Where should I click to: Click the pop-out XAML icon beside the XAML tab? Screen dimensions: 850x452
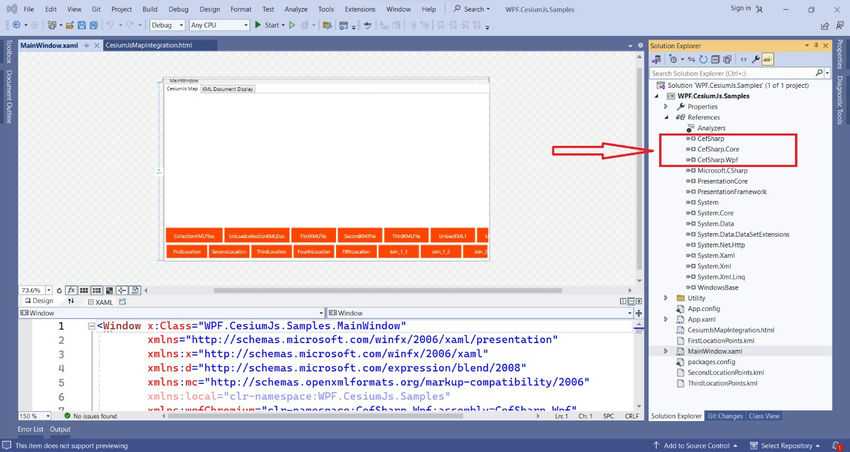[x=123, y=301]
